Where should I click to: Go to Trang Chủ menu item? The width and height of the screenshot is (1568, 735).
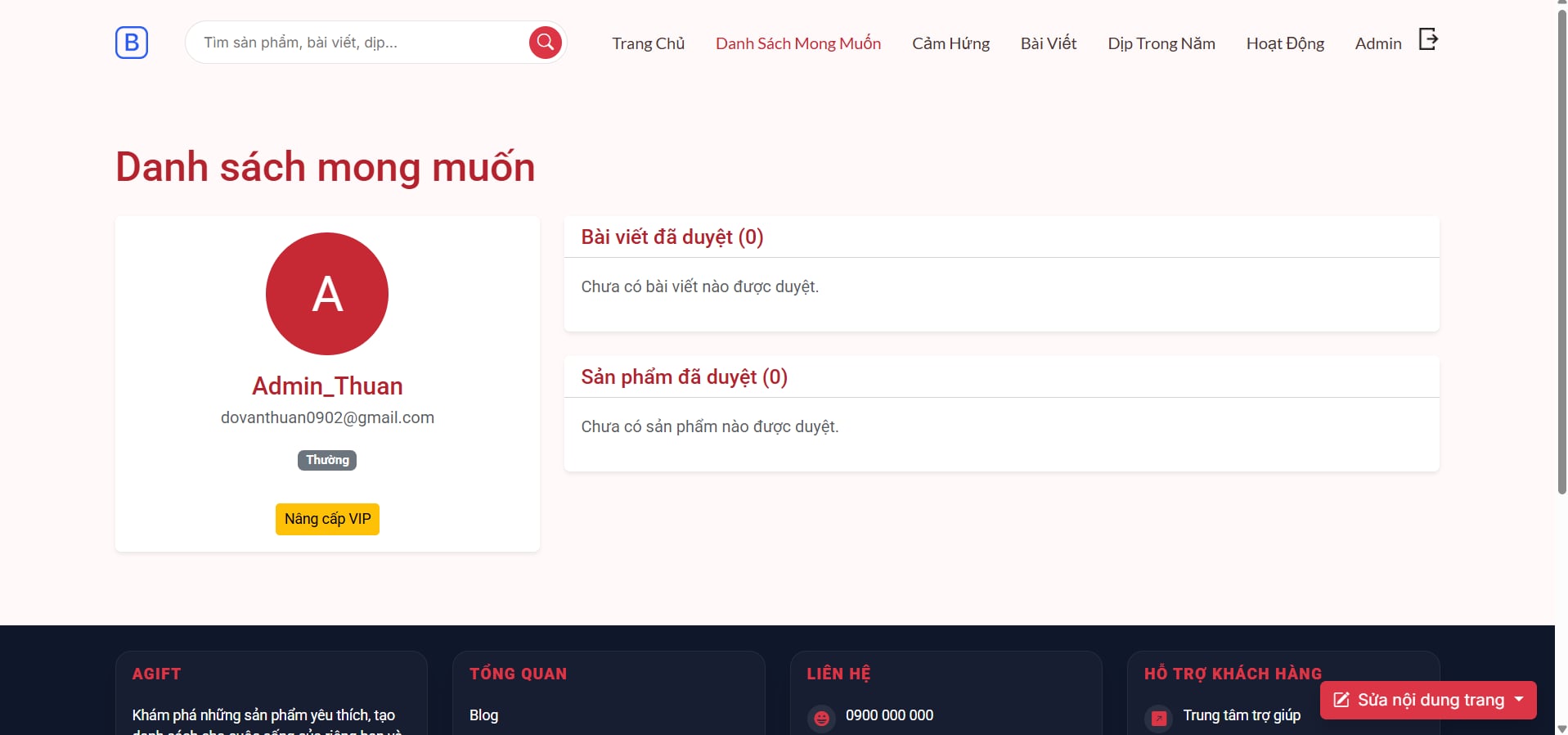[649, 43]
